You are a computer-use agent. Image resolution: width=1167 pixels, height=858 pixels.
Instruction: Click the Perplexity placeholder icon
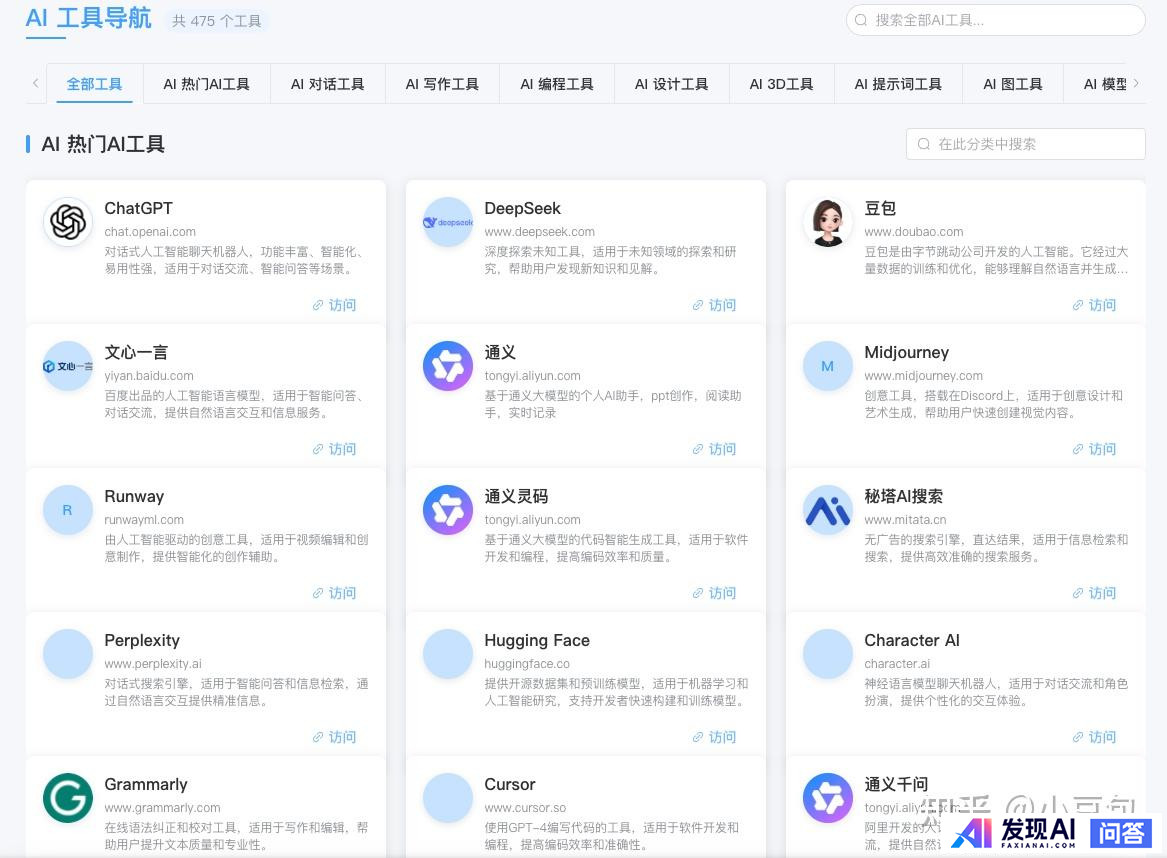coord(68,654)
